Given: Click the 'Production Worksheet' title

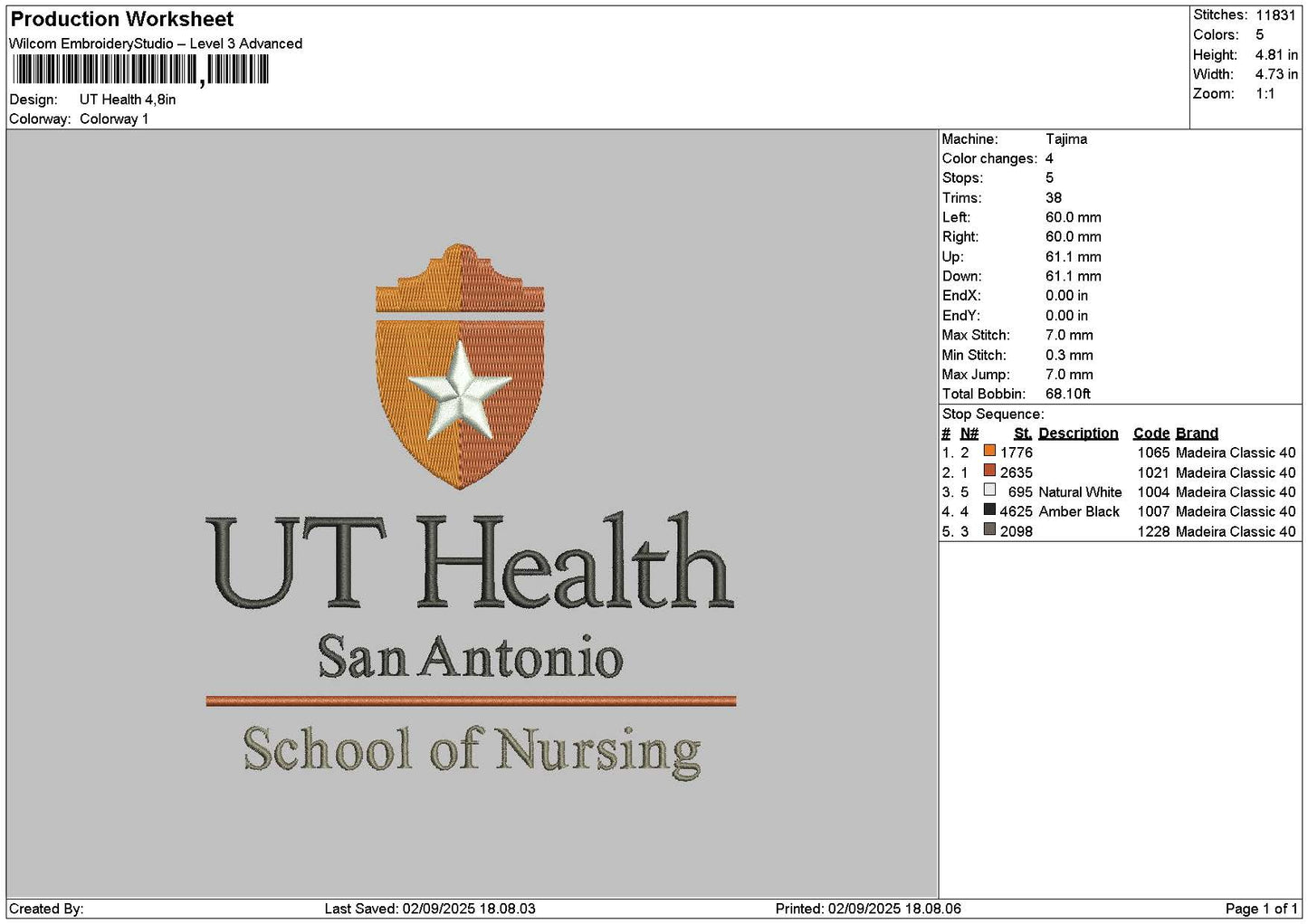Looking at the screenshot, I should click(122, 19).
